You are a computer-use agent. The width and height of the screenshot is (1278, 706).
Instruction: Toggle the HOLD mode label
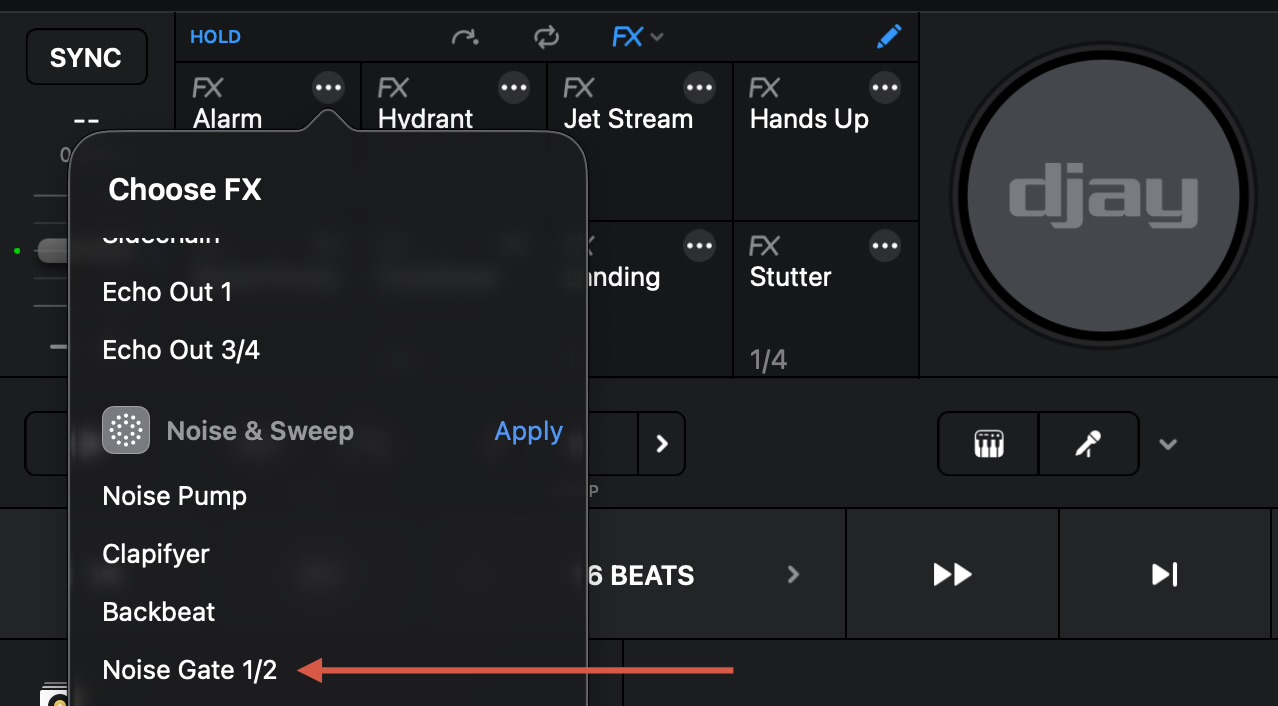[x=215, y=37]
